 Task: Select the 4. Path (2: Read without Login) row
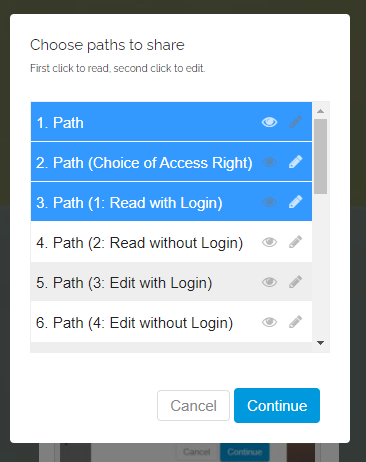[x=171, y=242]
